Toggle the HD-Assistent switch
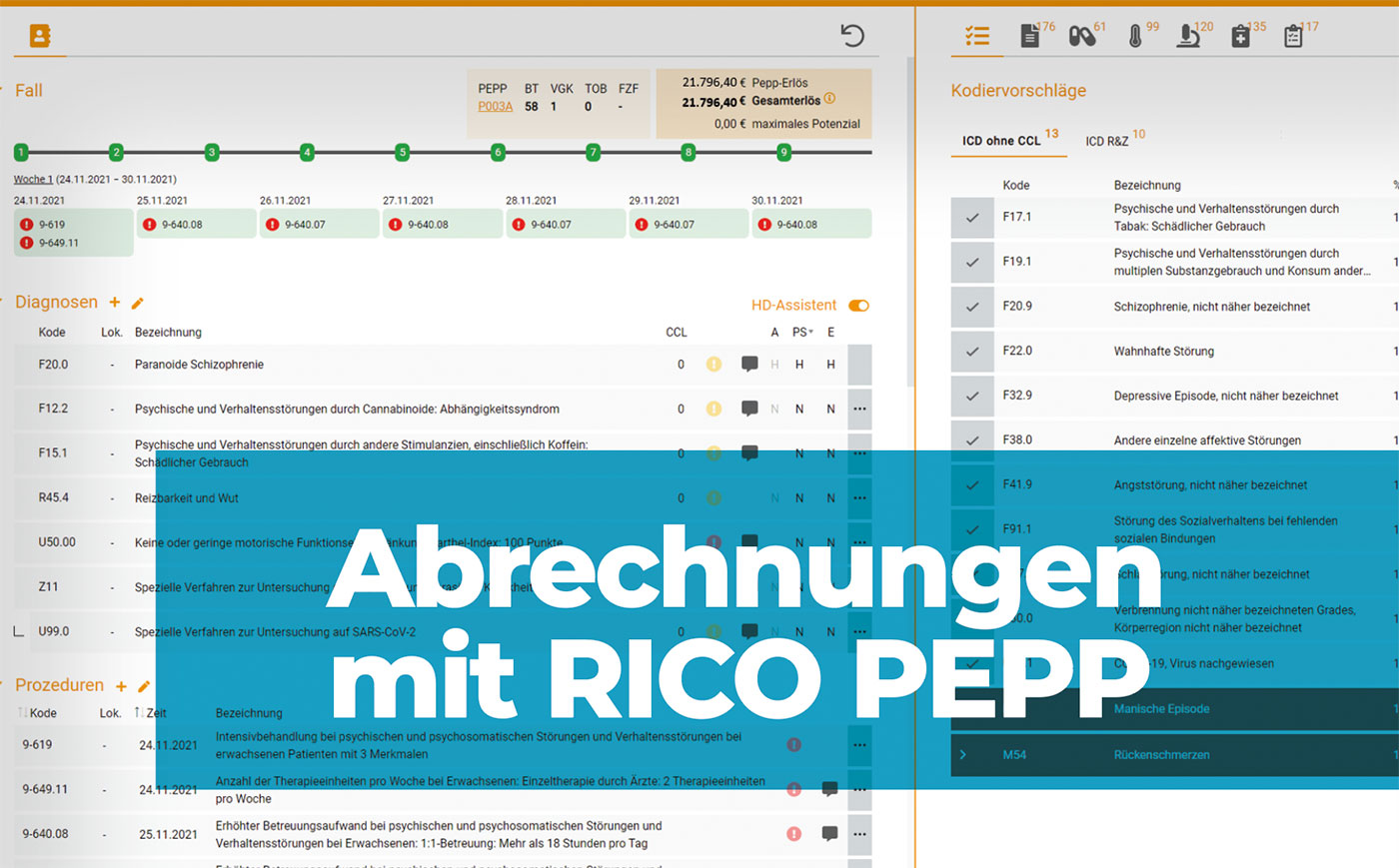The image size is (1399, 868). click(x=858, y=306)
